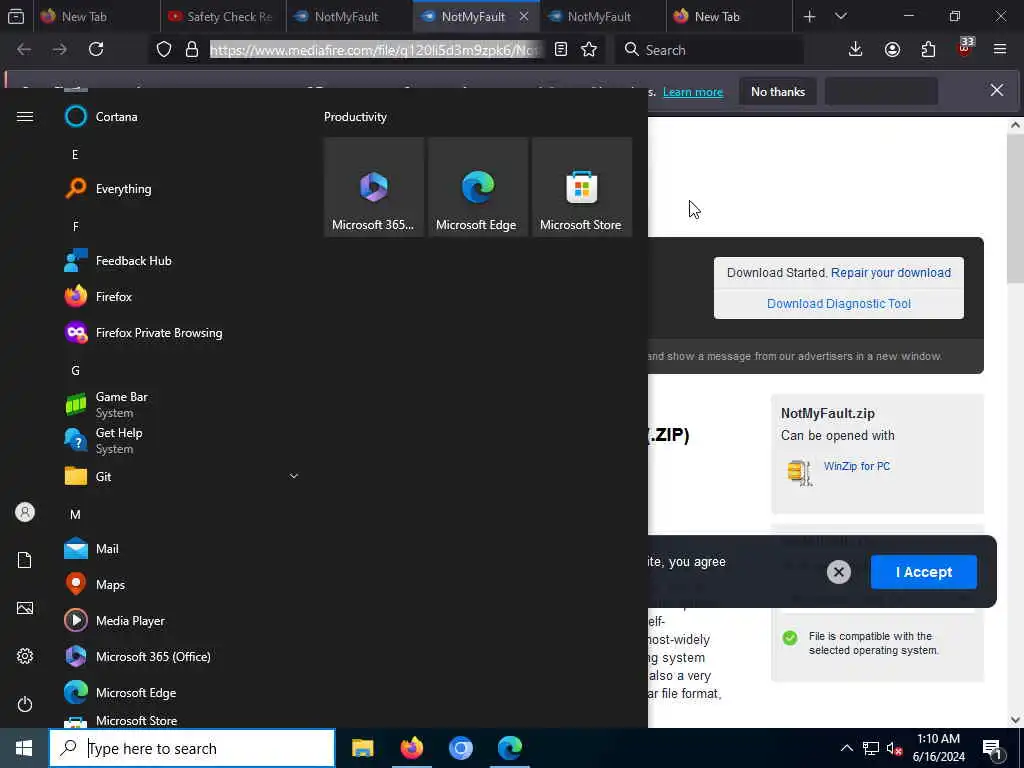Expand the Start menu hamburger

point(25,116)
